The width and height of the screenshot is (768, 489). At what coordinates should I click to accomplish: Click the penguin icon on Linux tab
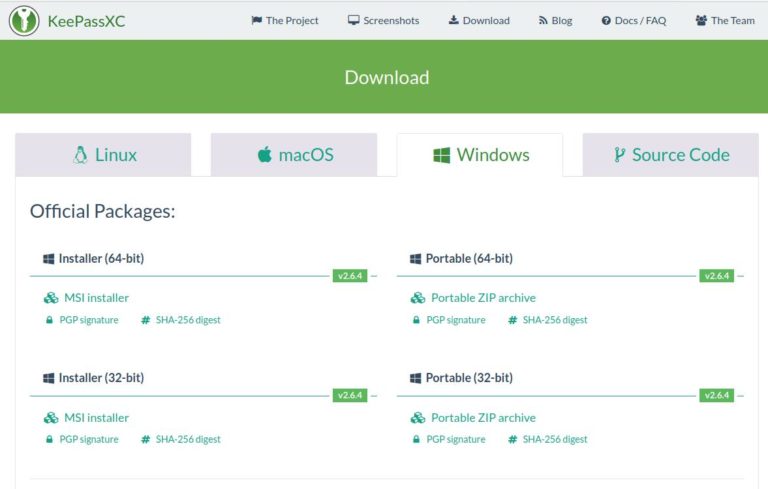point(80,155)
